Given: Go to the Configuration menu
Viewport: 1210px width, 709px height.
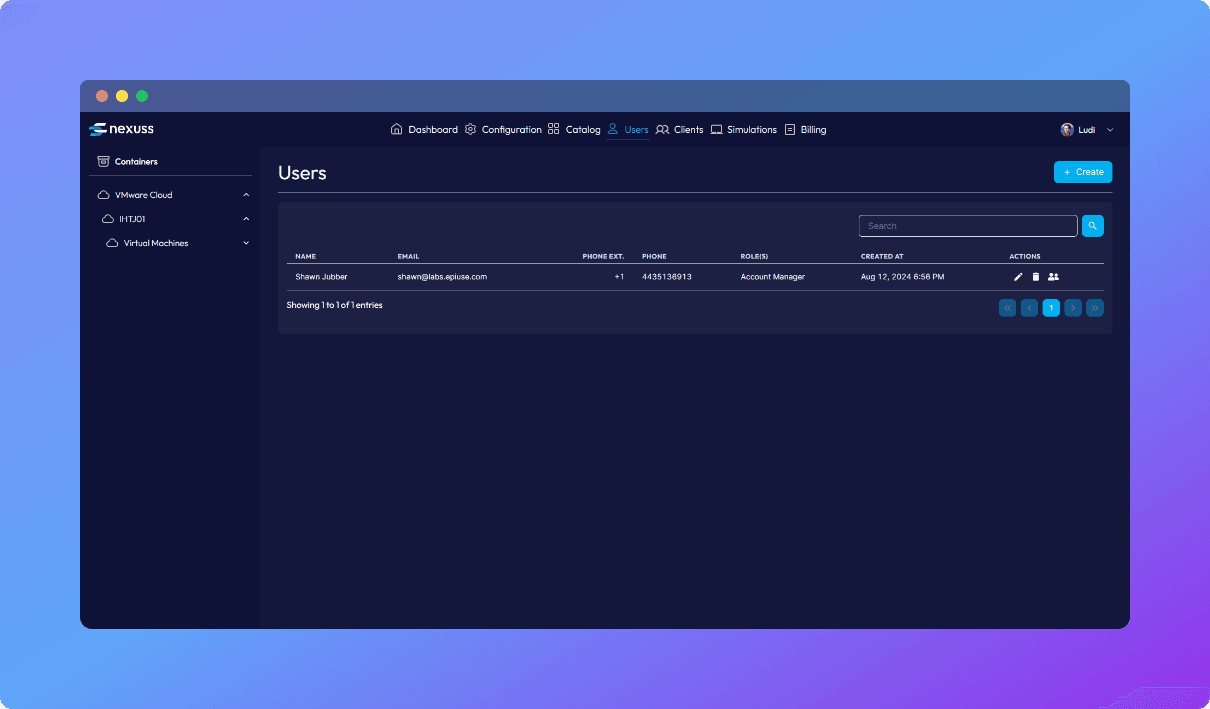Looking at the screenshot, I should pyautogui.click(x=503, y=130).
